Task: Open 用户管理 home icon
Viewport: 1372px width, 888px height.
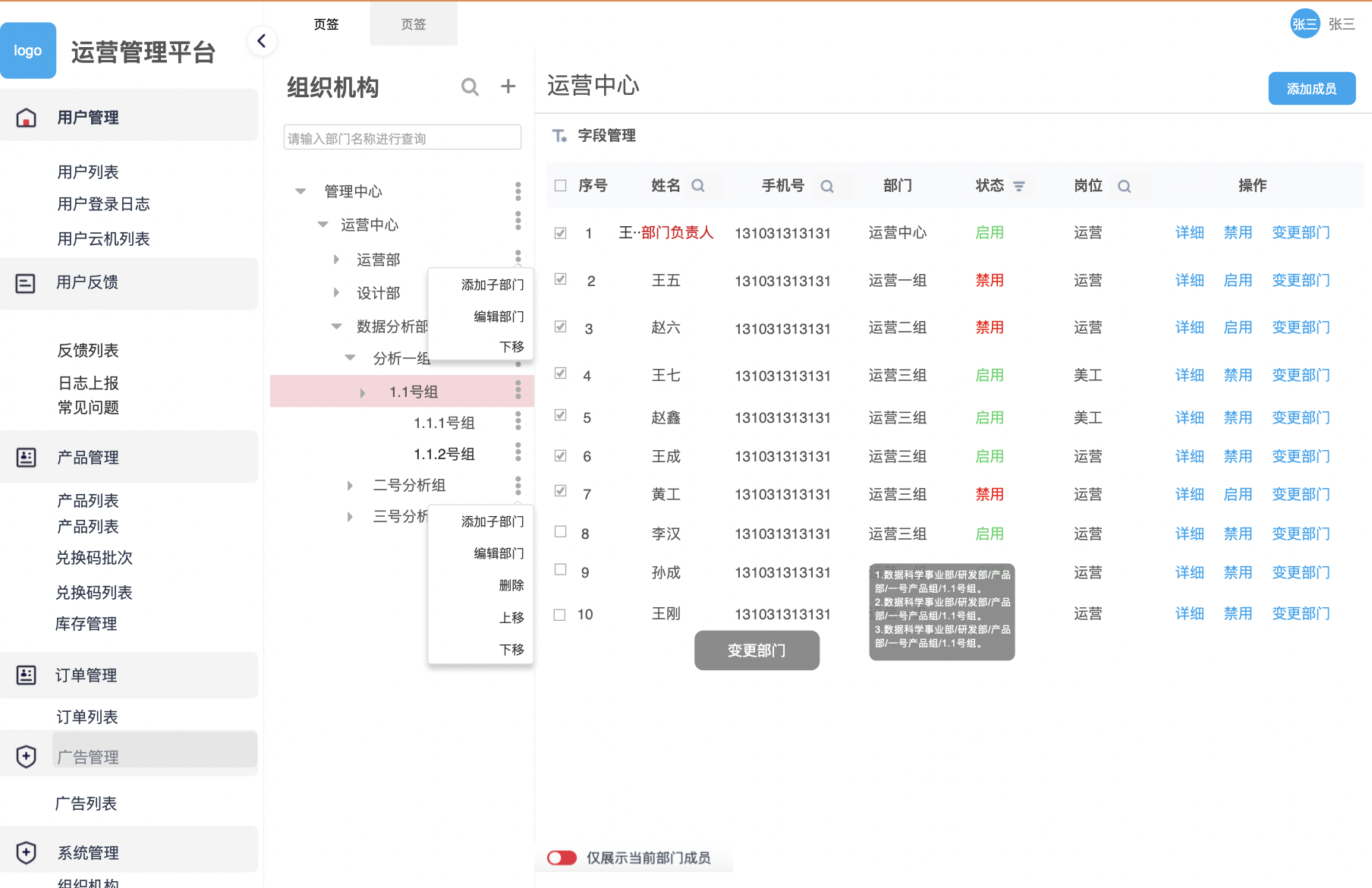Action: (26, 118)
